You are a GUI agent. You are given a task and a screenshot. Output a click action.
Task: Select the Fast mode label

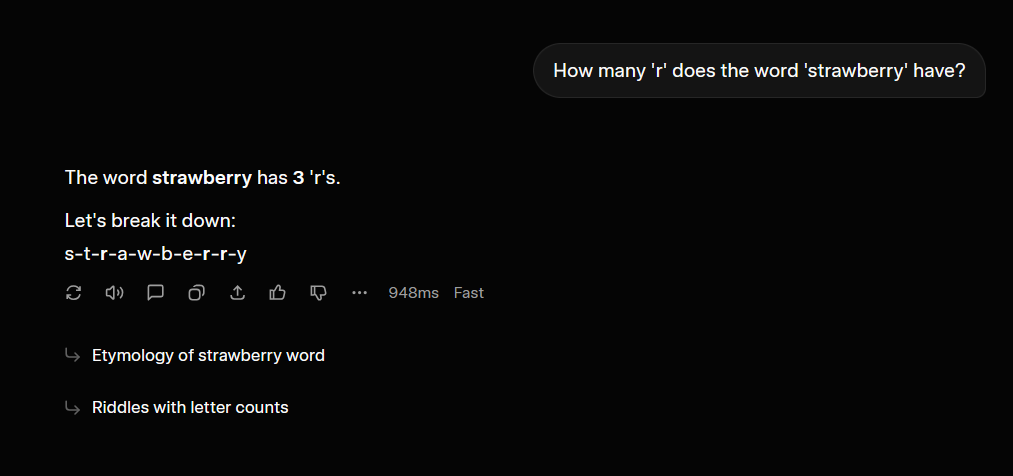(x=468, y=293)
